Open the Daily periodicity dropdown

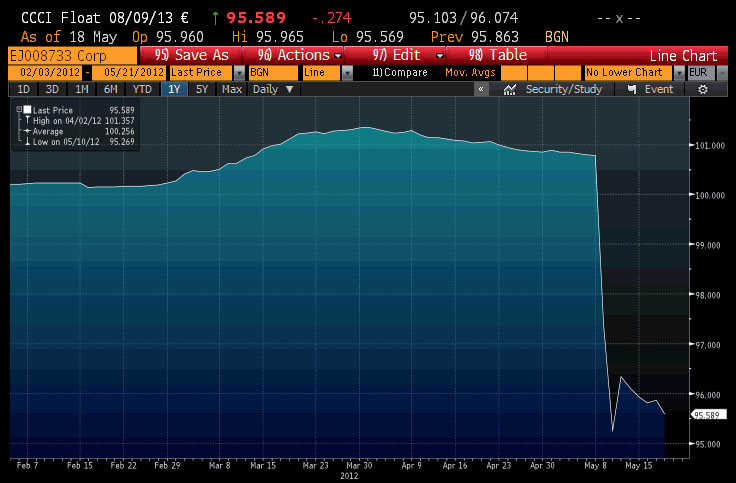click(x=272, y=89)
